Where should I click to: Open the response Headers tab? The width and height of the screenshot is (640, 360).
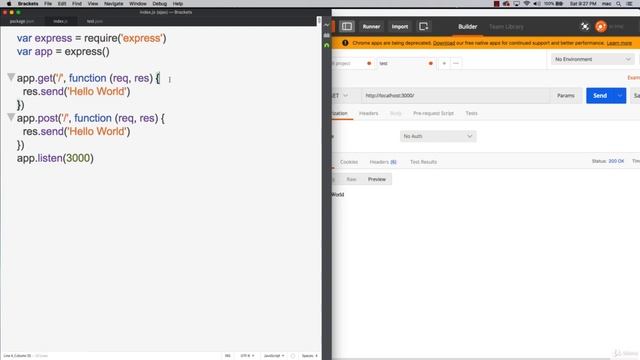[x=383, y=162]
